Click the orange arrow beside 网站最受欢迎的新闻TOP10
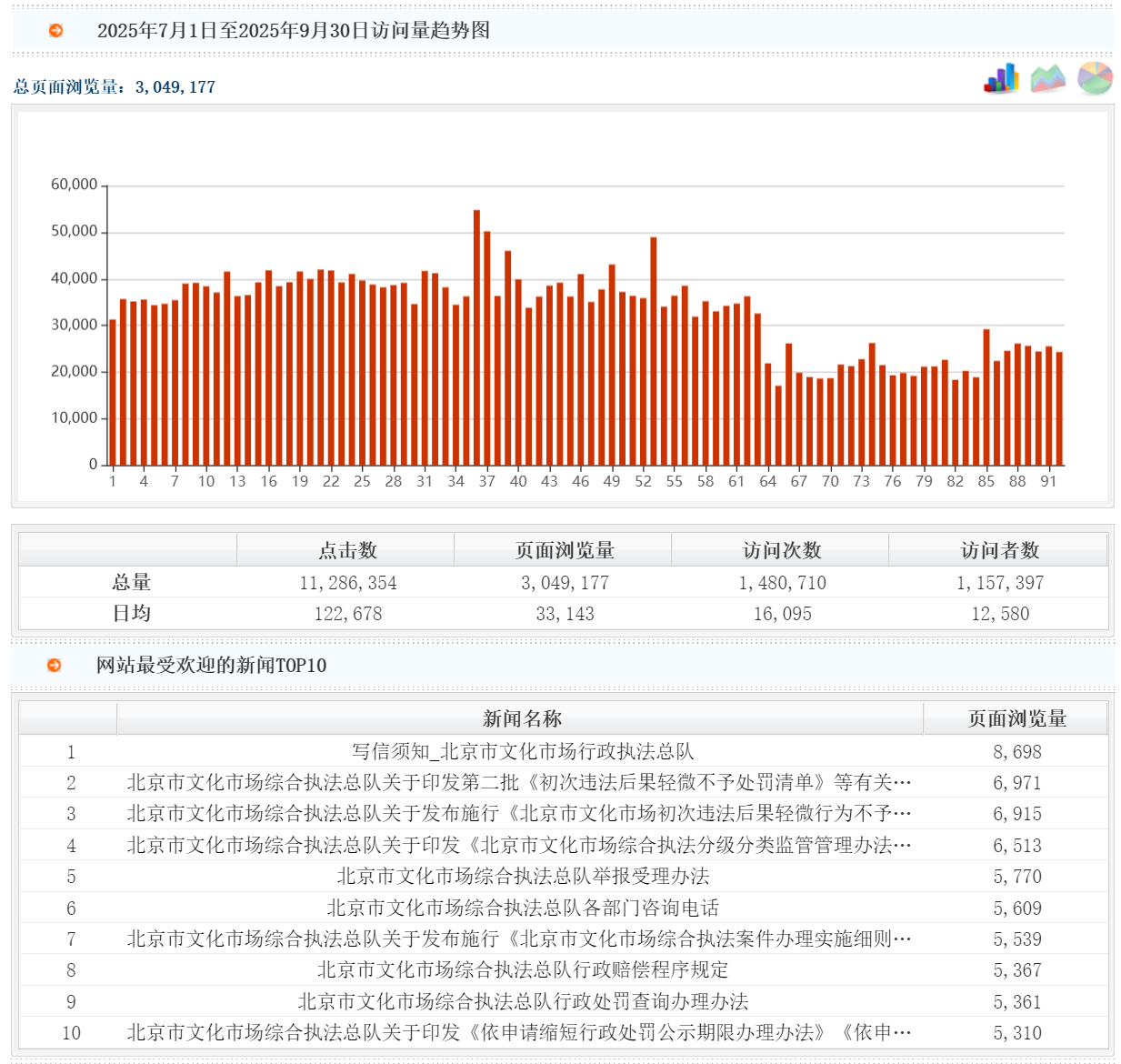The width and height of the screenshot is (1121, 1064). tap(55, 665)
